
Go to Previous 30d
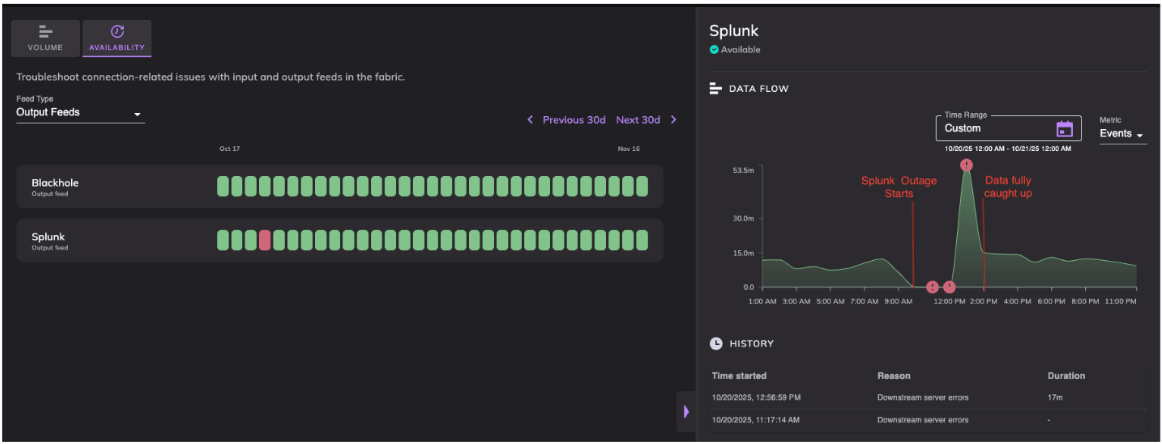point(574,119)
